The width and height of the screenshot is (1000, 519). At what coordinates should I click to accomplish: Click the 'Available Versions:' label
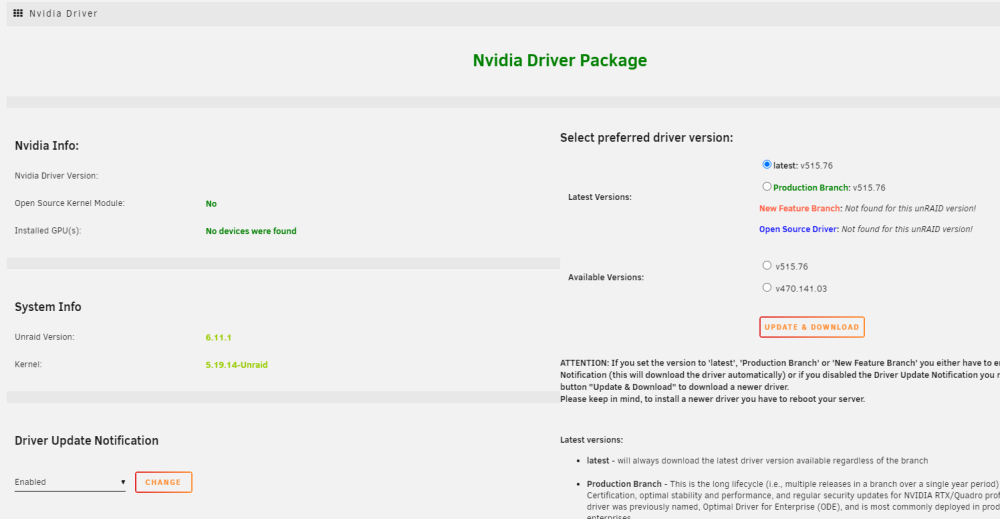pyautogui.click(x=606, y=277)
